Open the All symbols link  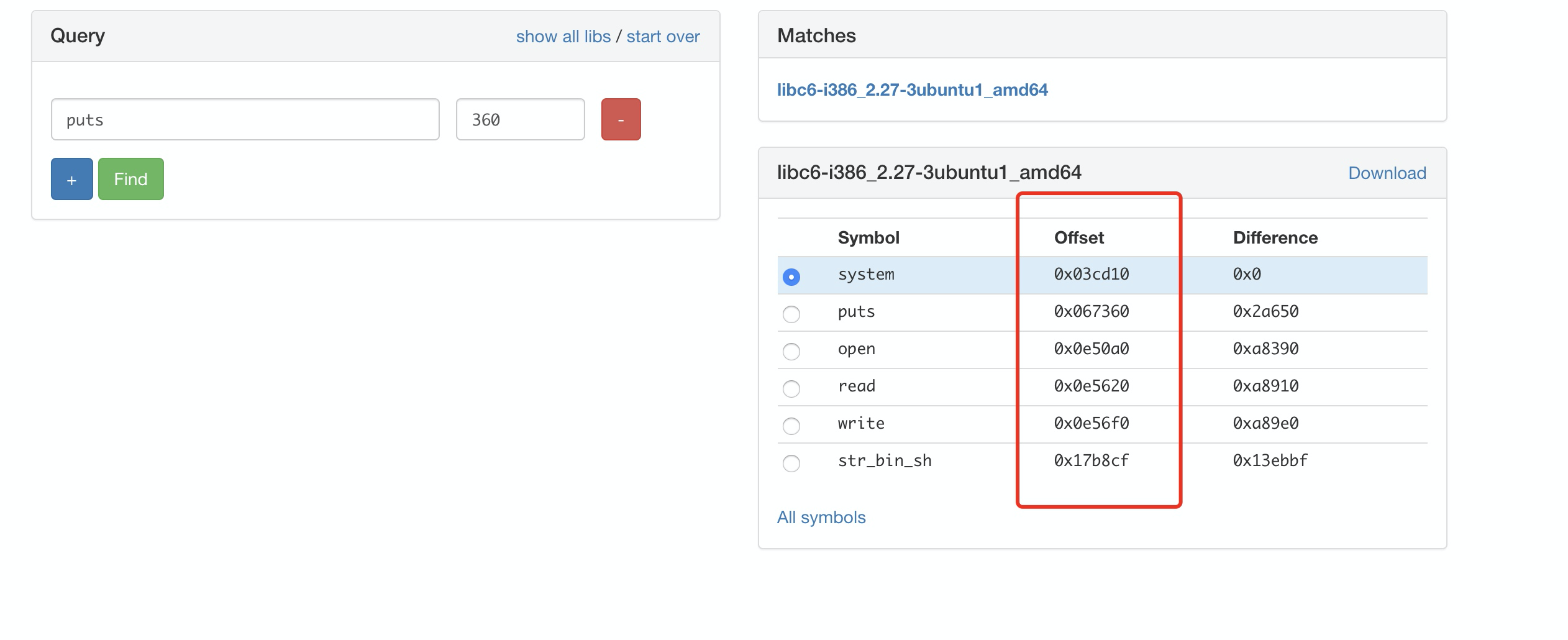click(x=821, y=518)
